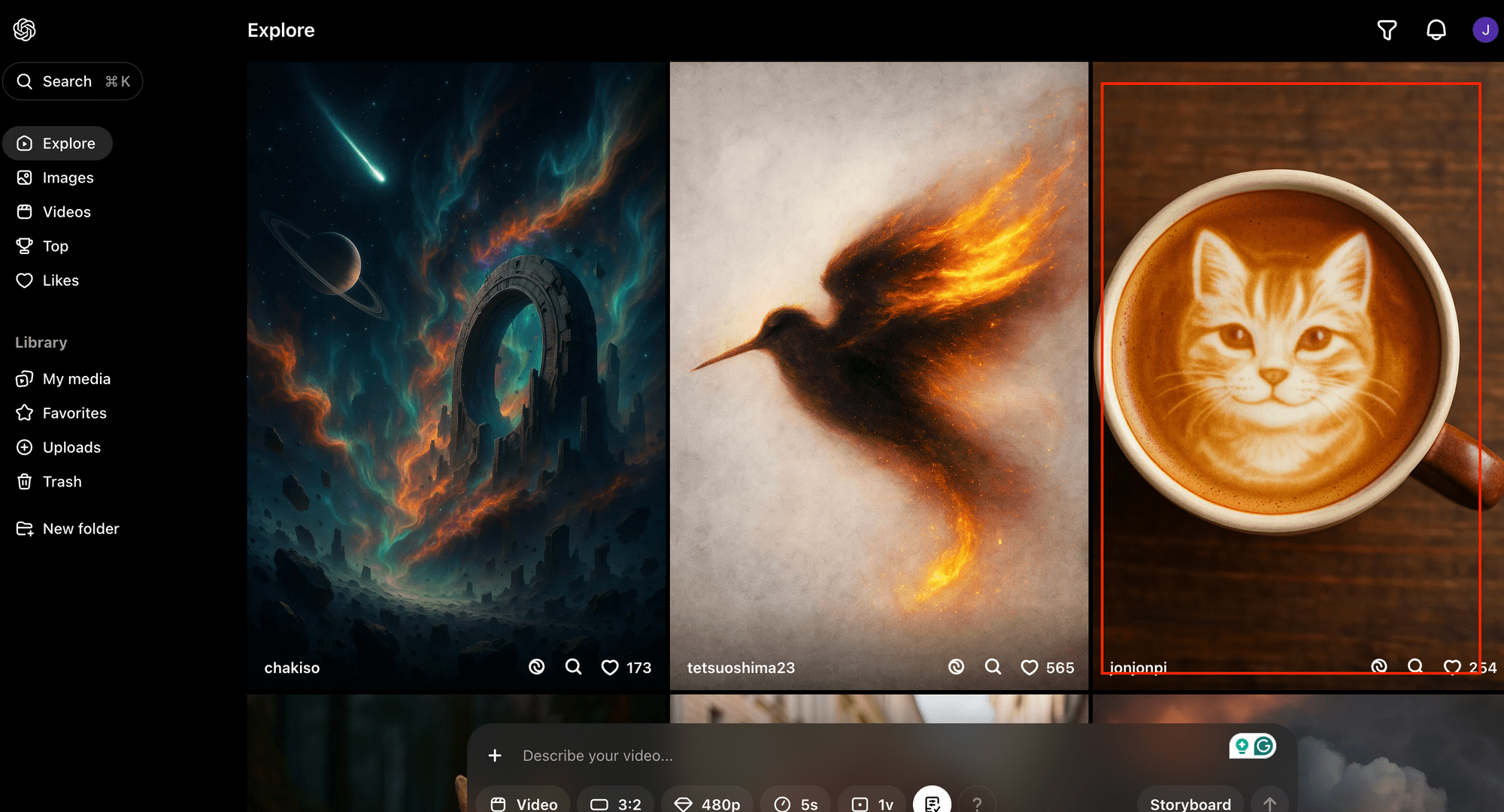Screen dimensions: 1504x812
Task: Click magnifier icon on jonjonpi's post
Action: point(1415,667)
